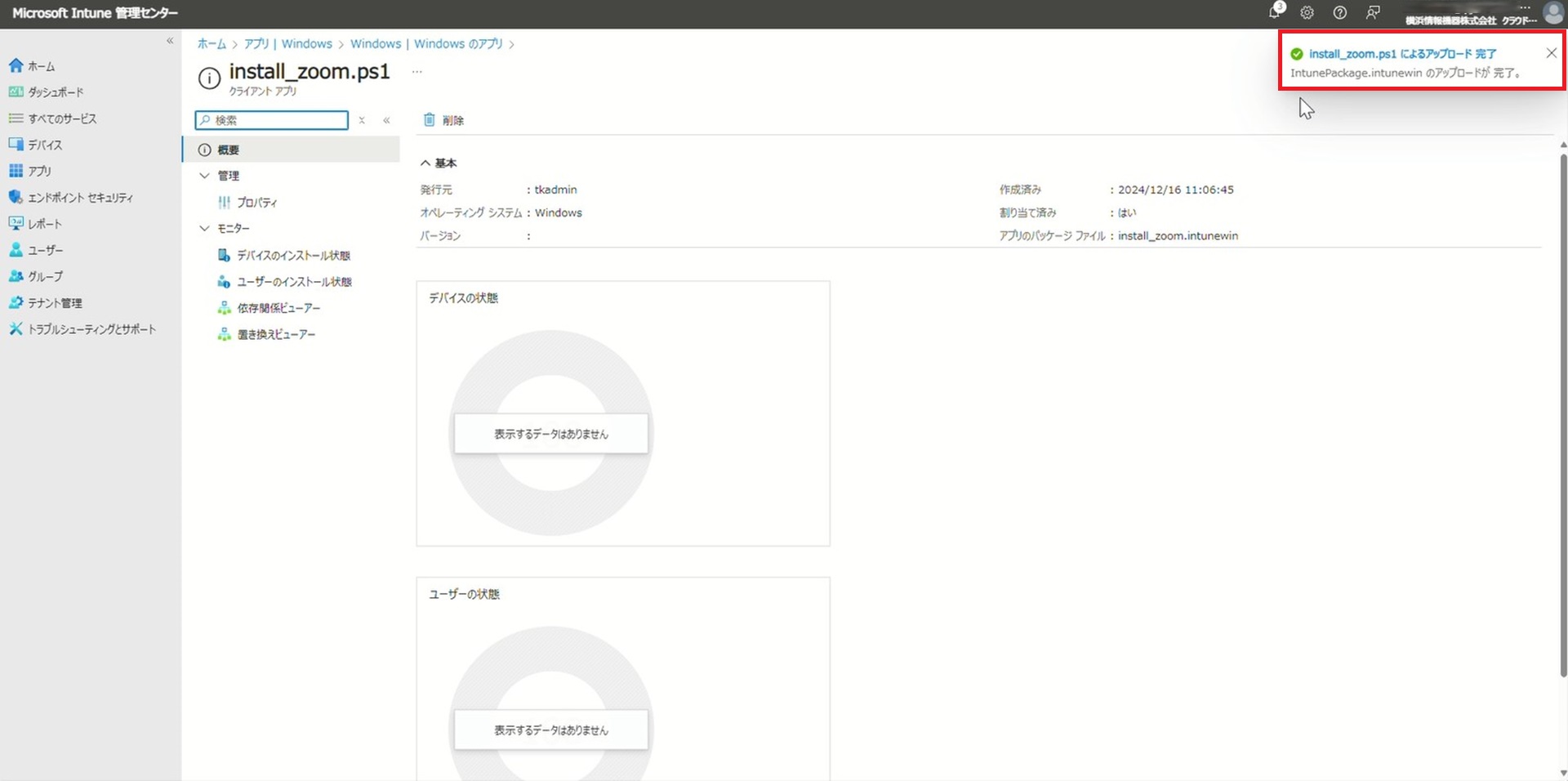The image size is (1568, 781).
Task: Click the scroll down arrow of scrollbar
Action: click(1563, 773)
